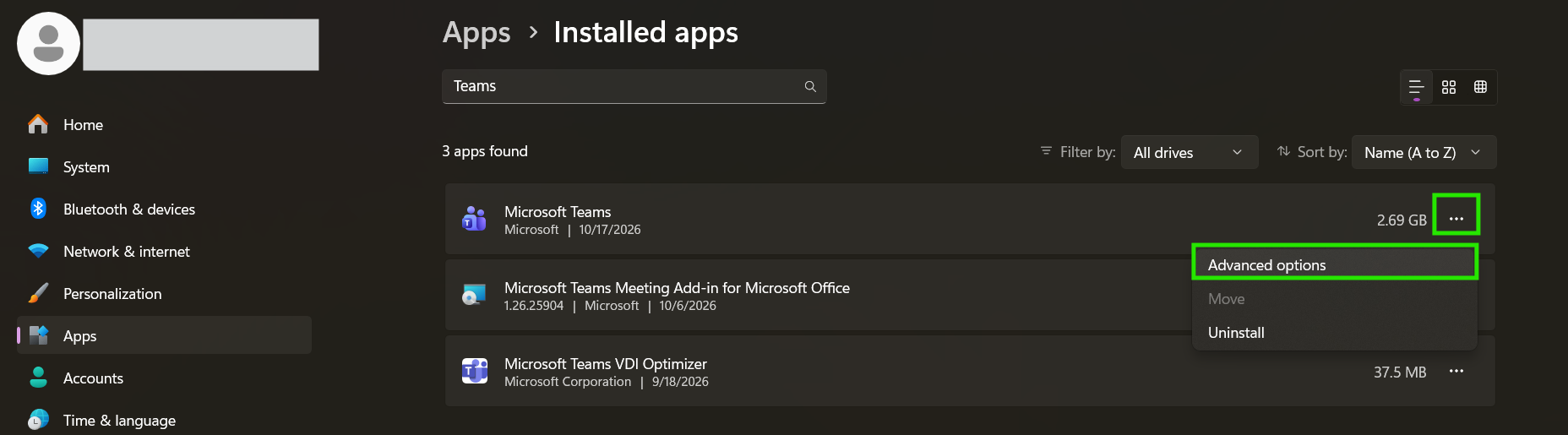Open the All drives filter dropdown
The width and height of the screenshot is (1568, 435).
(x=1190, y=152)
